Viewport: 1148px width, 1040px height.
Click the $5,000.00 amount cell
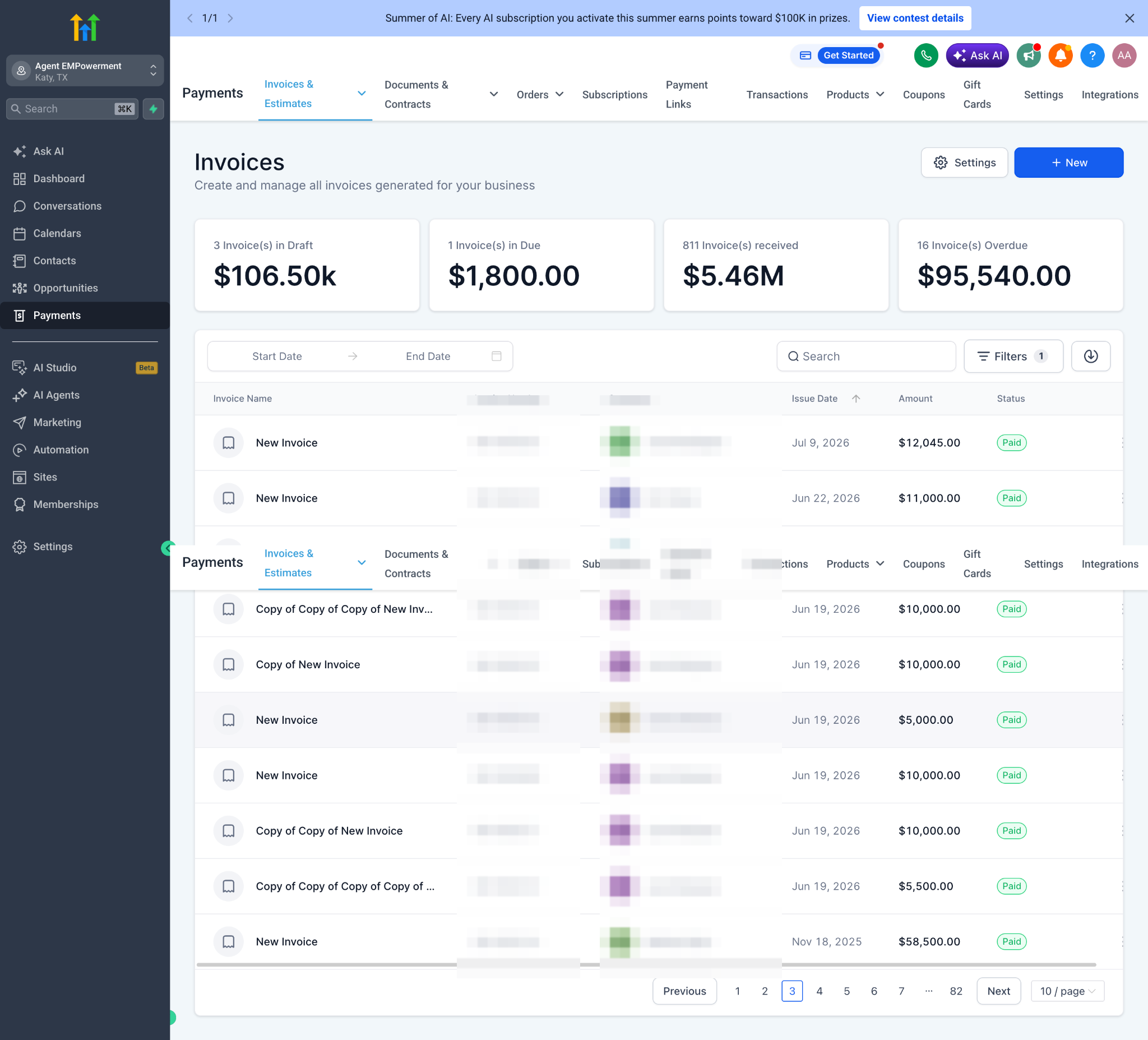[x=925, y=720]
